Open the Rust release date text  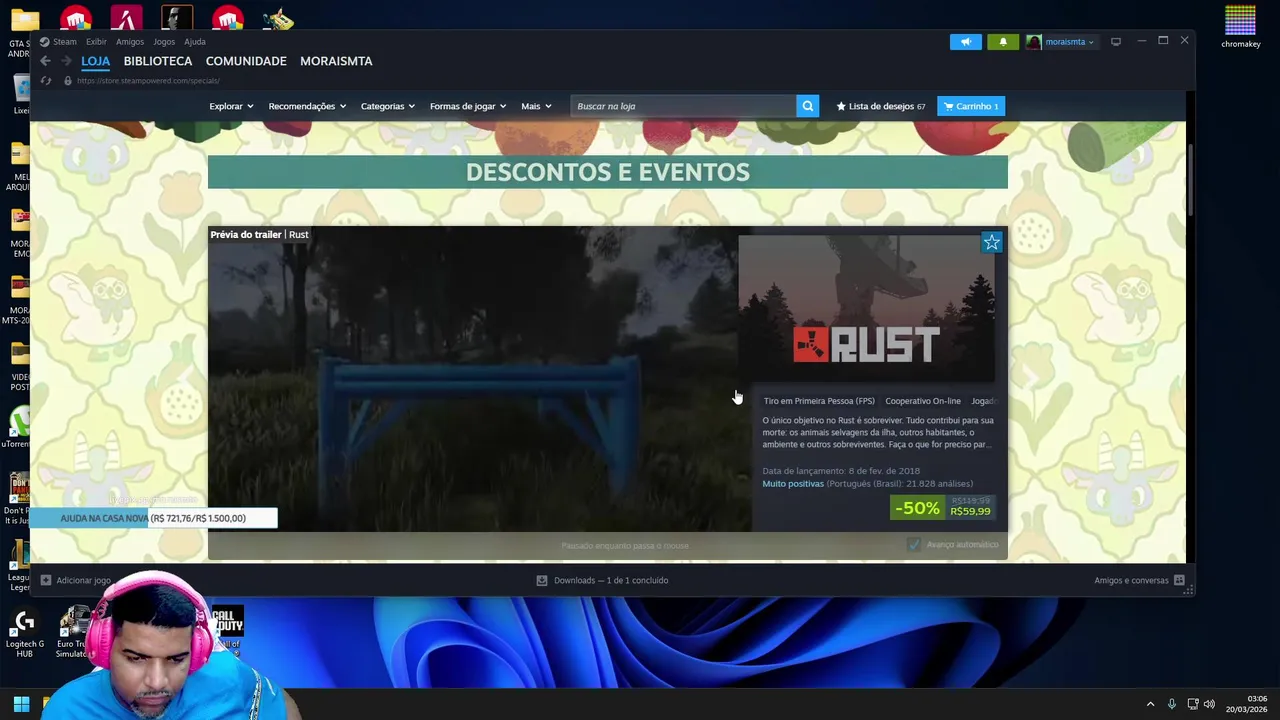841,471
